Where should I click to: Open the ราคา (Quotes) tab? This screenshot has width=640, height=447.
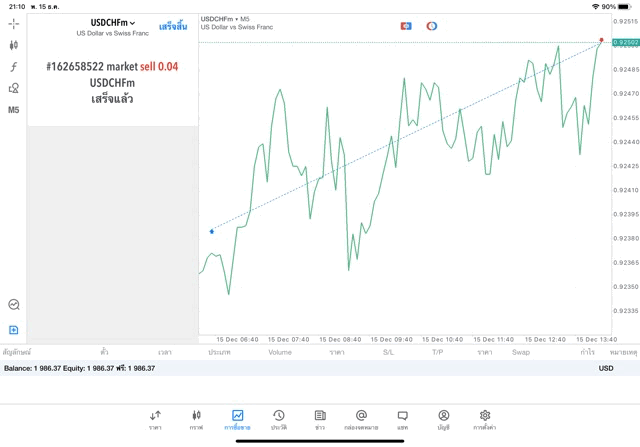[x=155, y=419]
